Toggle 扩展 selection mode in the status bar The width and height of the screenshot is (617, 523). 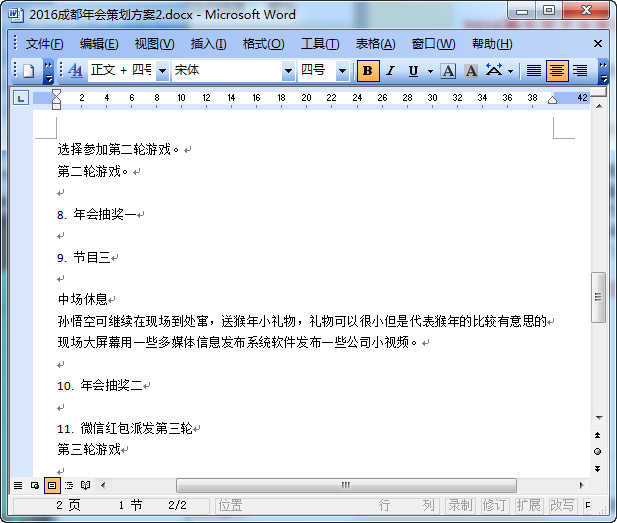click(528, 505)
